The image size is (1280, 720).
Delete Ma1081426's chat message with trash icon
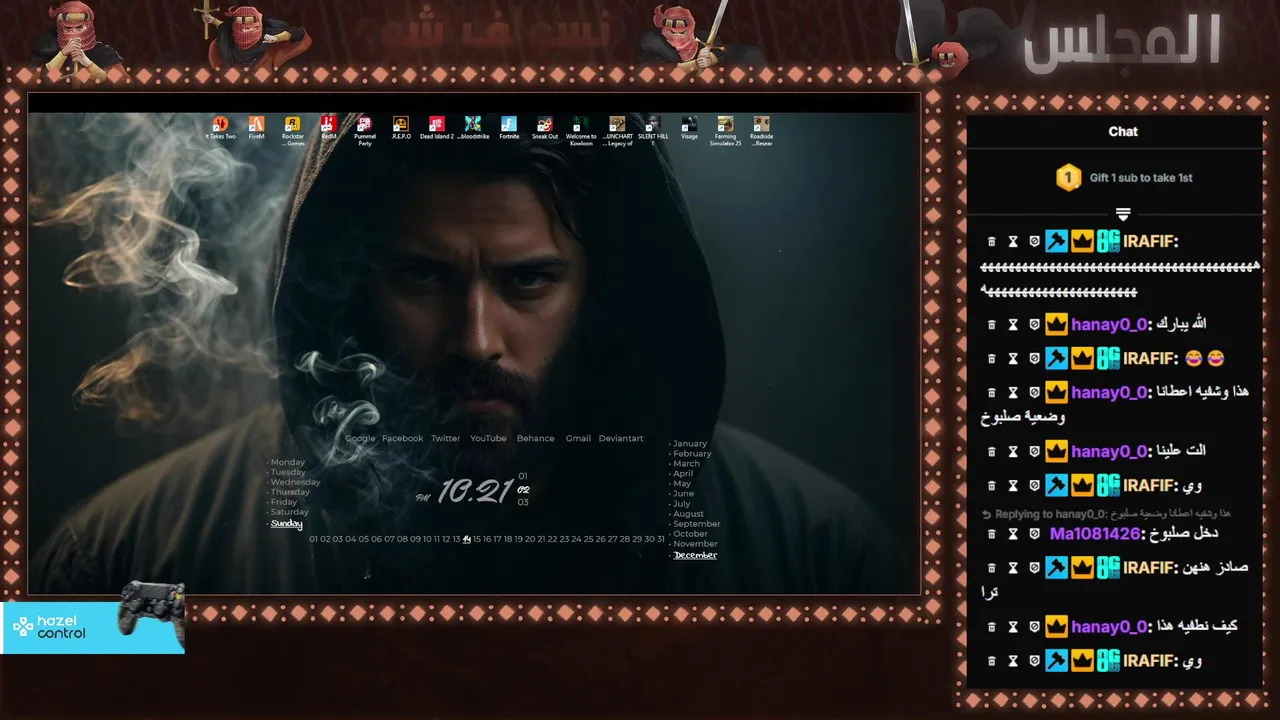(991, 534)
